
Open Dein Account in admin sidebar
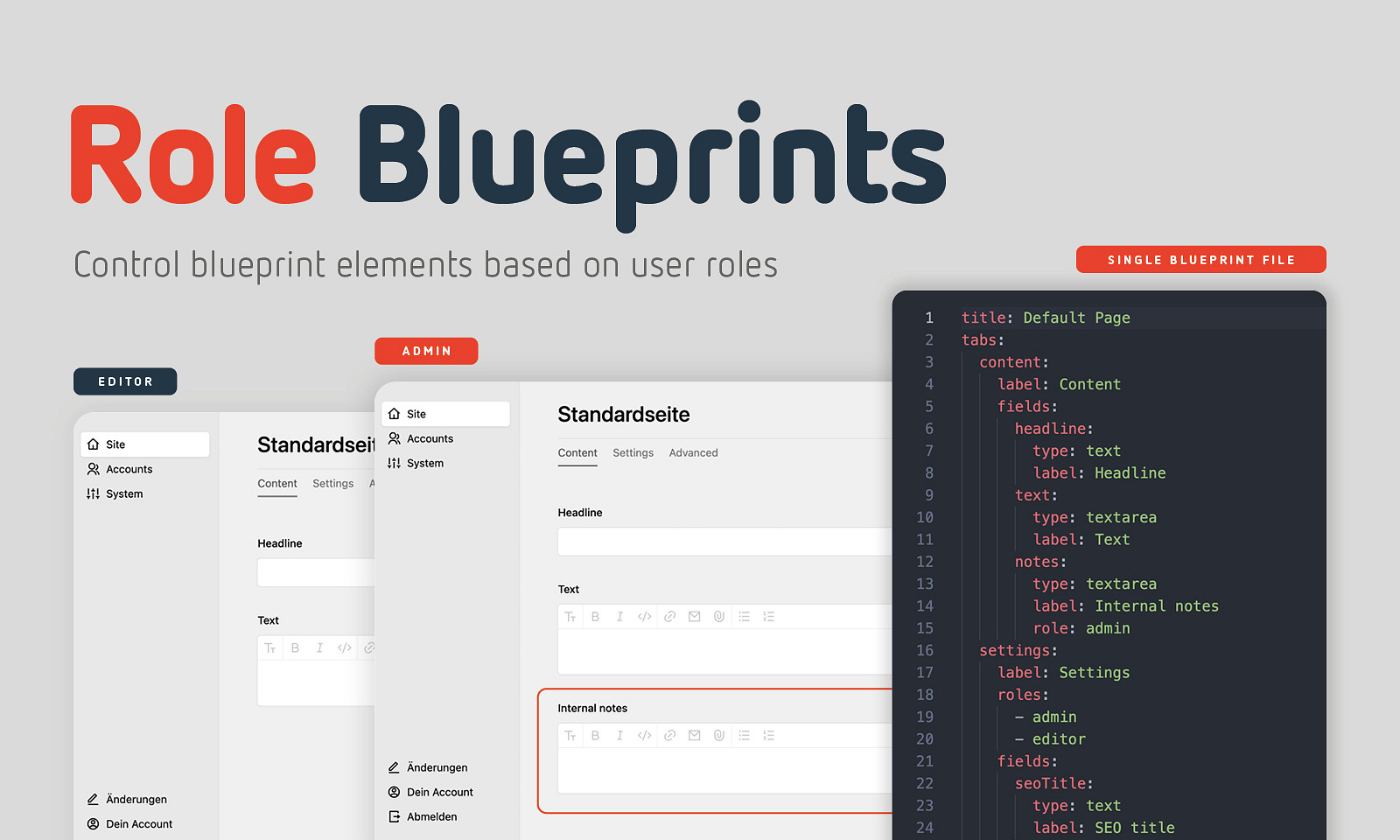pyautogui.click(x=439, y=792)
